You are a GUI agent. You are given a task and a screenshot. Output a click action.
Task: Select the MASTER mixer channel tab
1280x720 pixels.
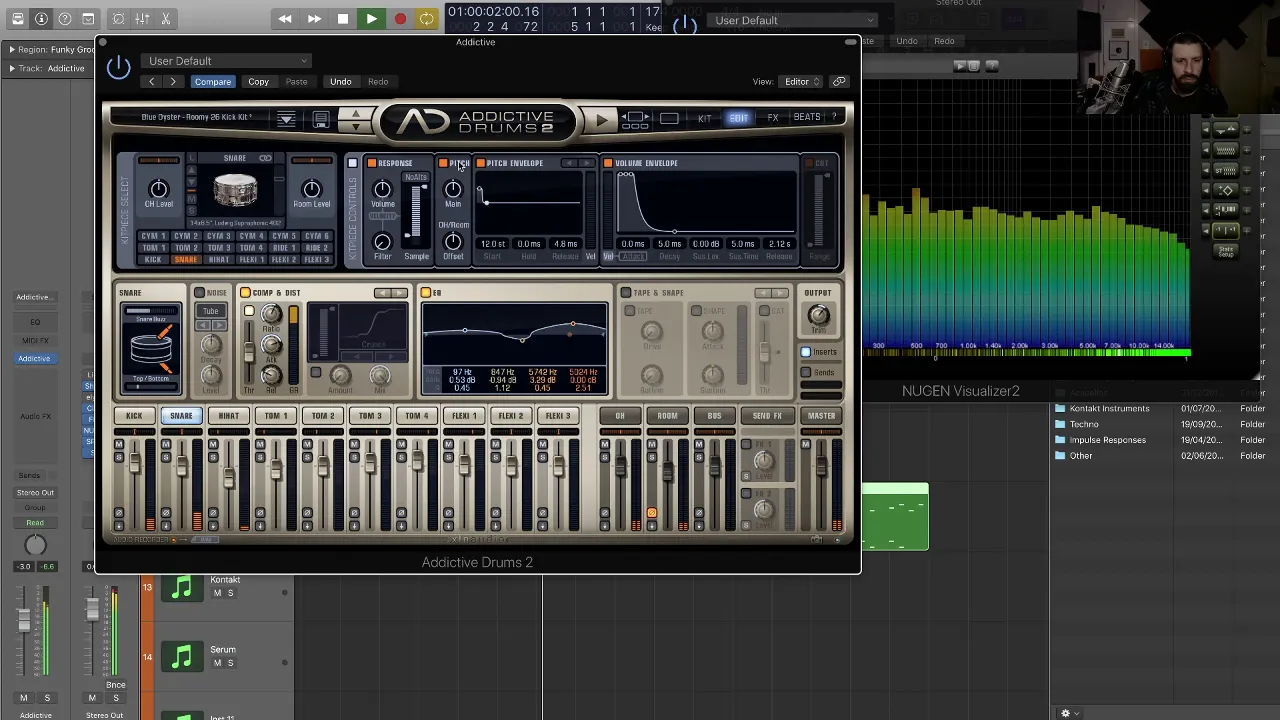coord(821,416)
